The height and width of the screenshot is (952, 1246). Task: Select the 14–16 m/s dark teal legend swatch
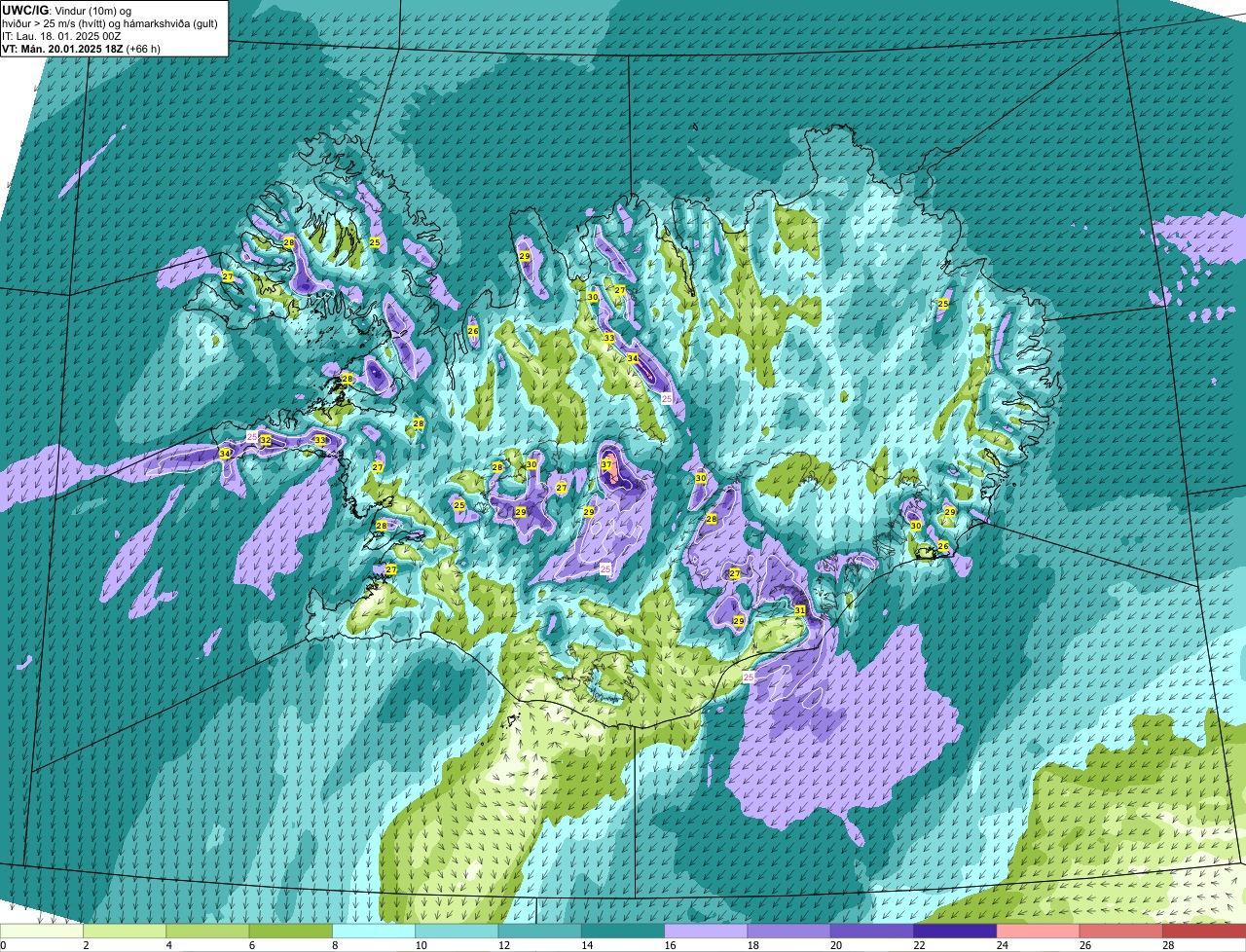623,931
